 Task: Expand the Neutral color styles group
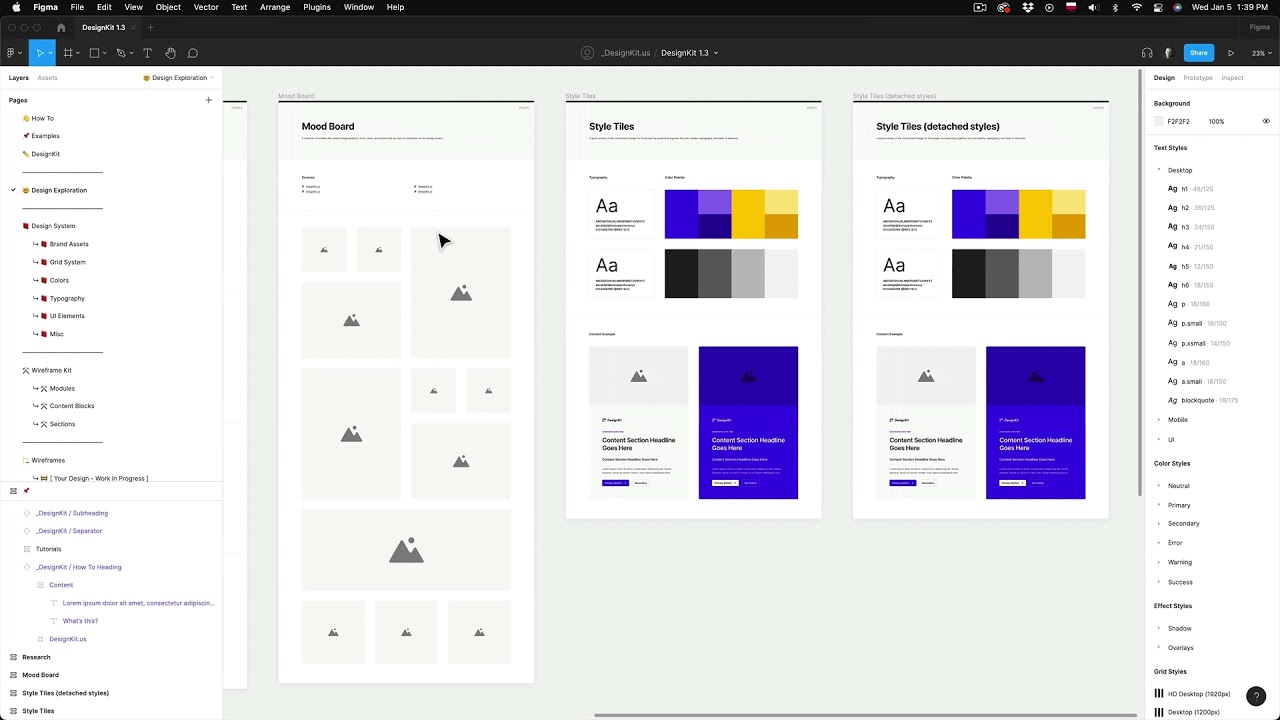1159,486
